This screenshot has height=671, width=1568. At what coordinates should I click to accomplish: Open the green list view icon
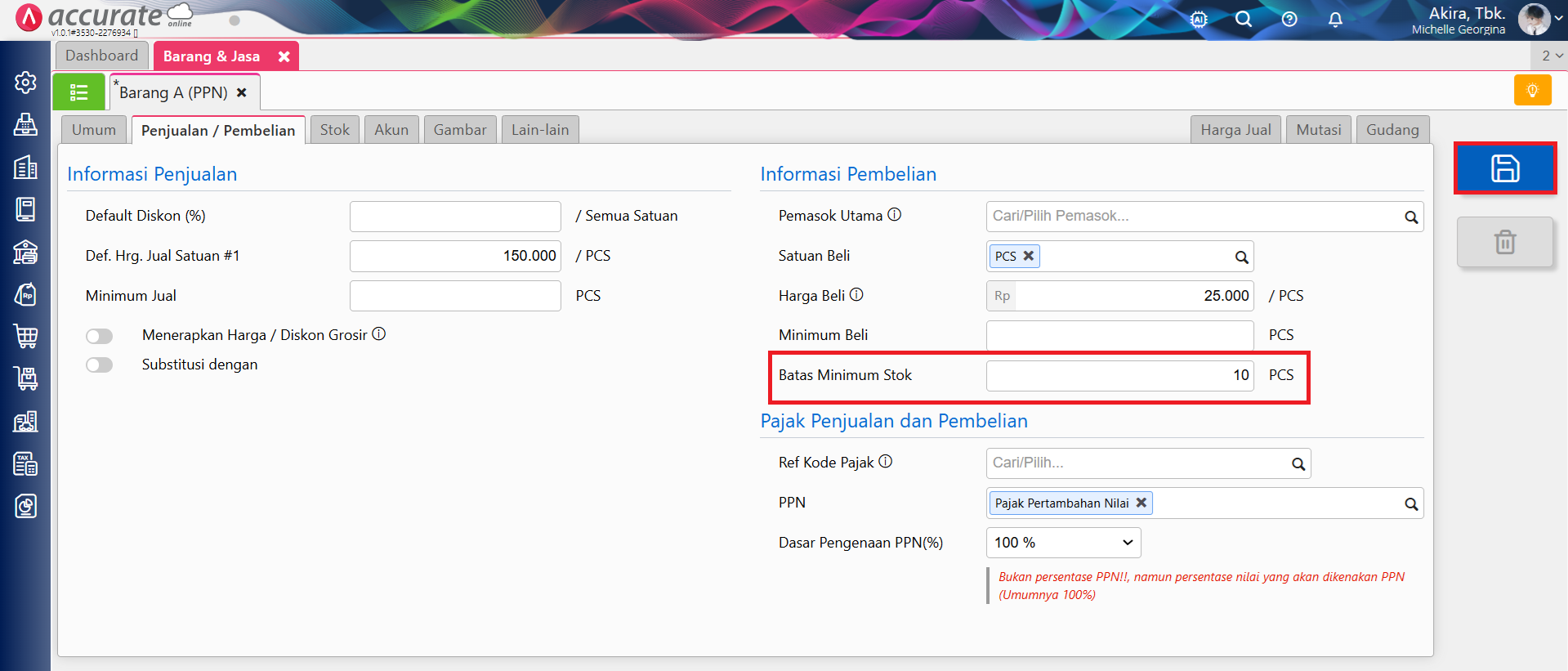78,92
